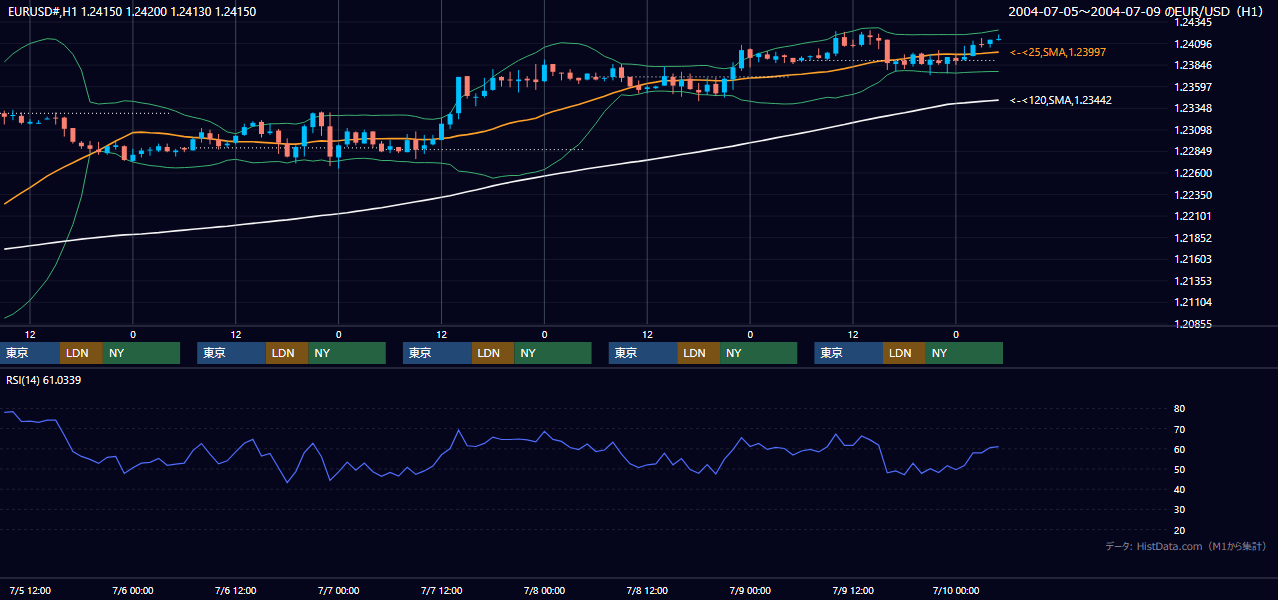This screenshot has width=1278, height=600.
Task: Click price axis value 1.22350
Action: 1193,195
